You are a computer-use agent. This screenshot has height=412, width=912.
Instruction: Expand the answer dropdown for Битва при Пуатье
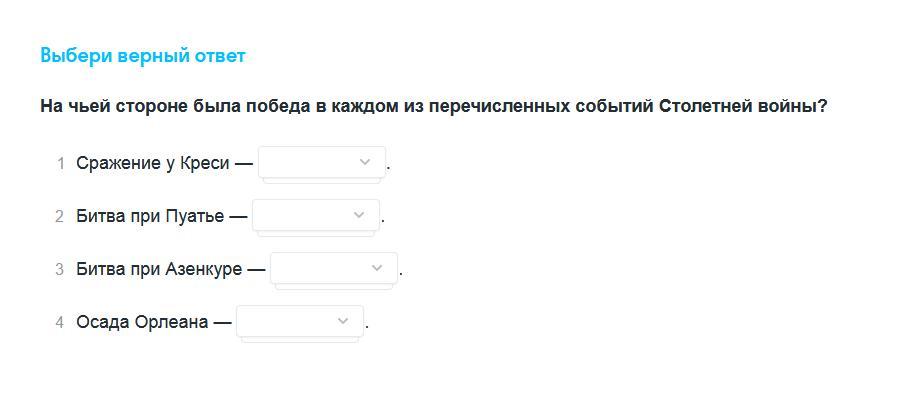pyautogui.click(x=315, y=215)
